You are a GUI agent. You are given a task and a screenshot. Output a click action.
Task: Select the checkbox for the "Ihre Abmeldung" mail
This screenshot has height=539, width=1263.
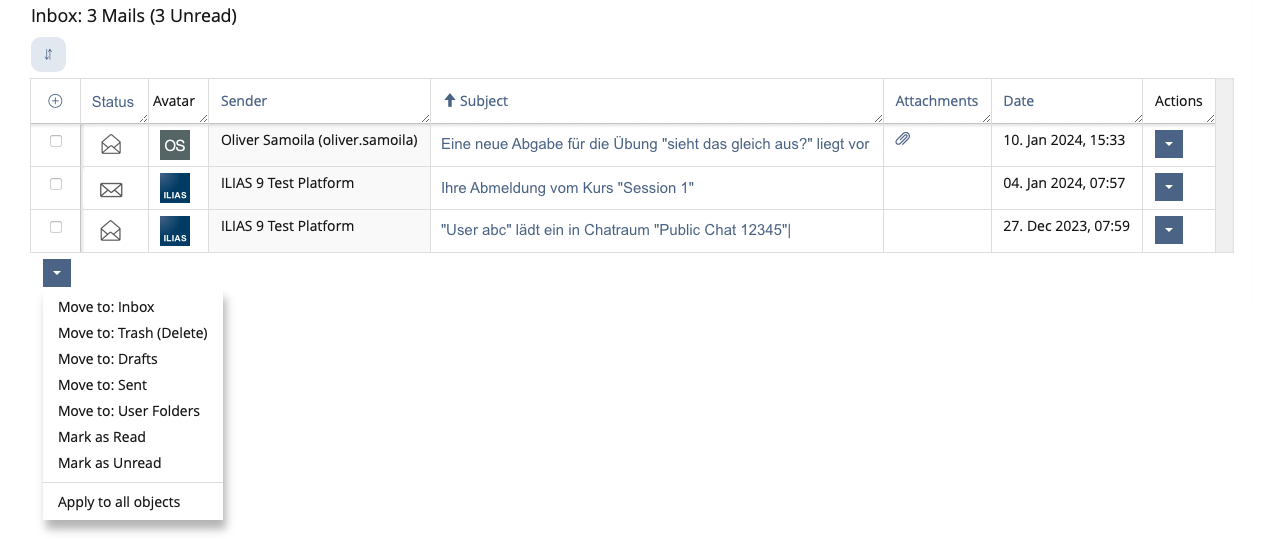click(56, 184)
